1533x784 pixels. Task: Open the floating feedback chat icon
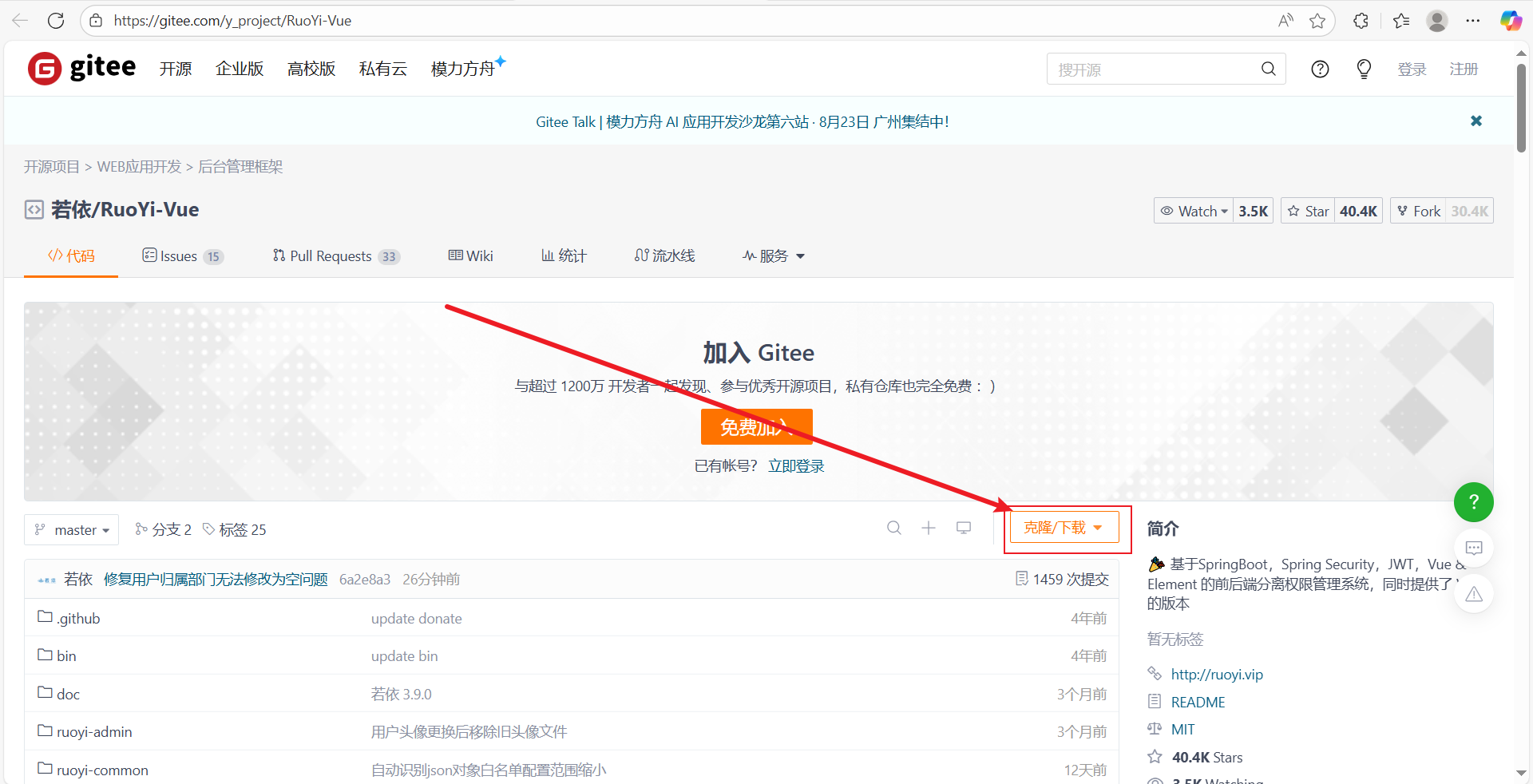[x=1473, y=548]
